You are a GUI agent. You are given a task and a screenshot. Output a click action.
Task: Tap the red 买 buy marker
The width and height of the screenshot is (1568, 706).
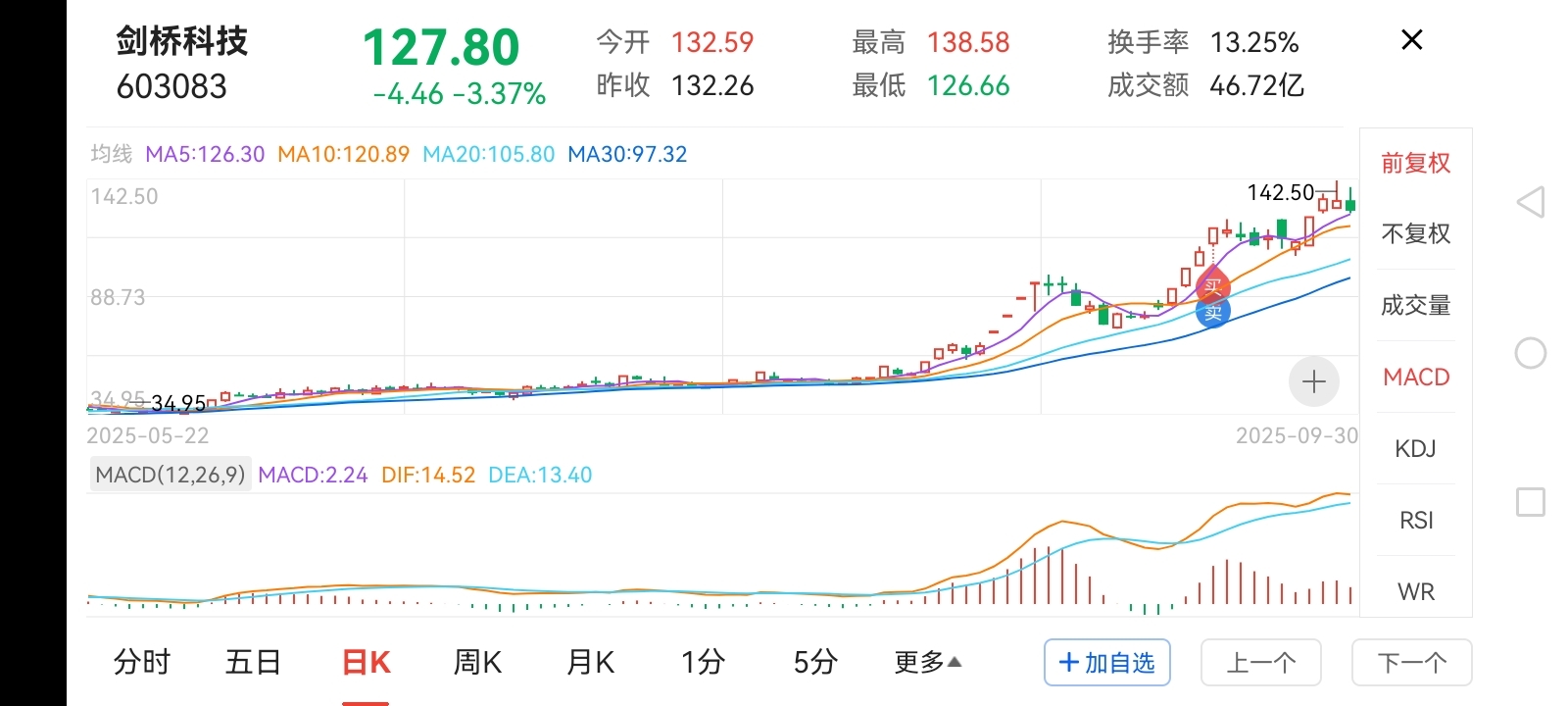(1213, 286)
